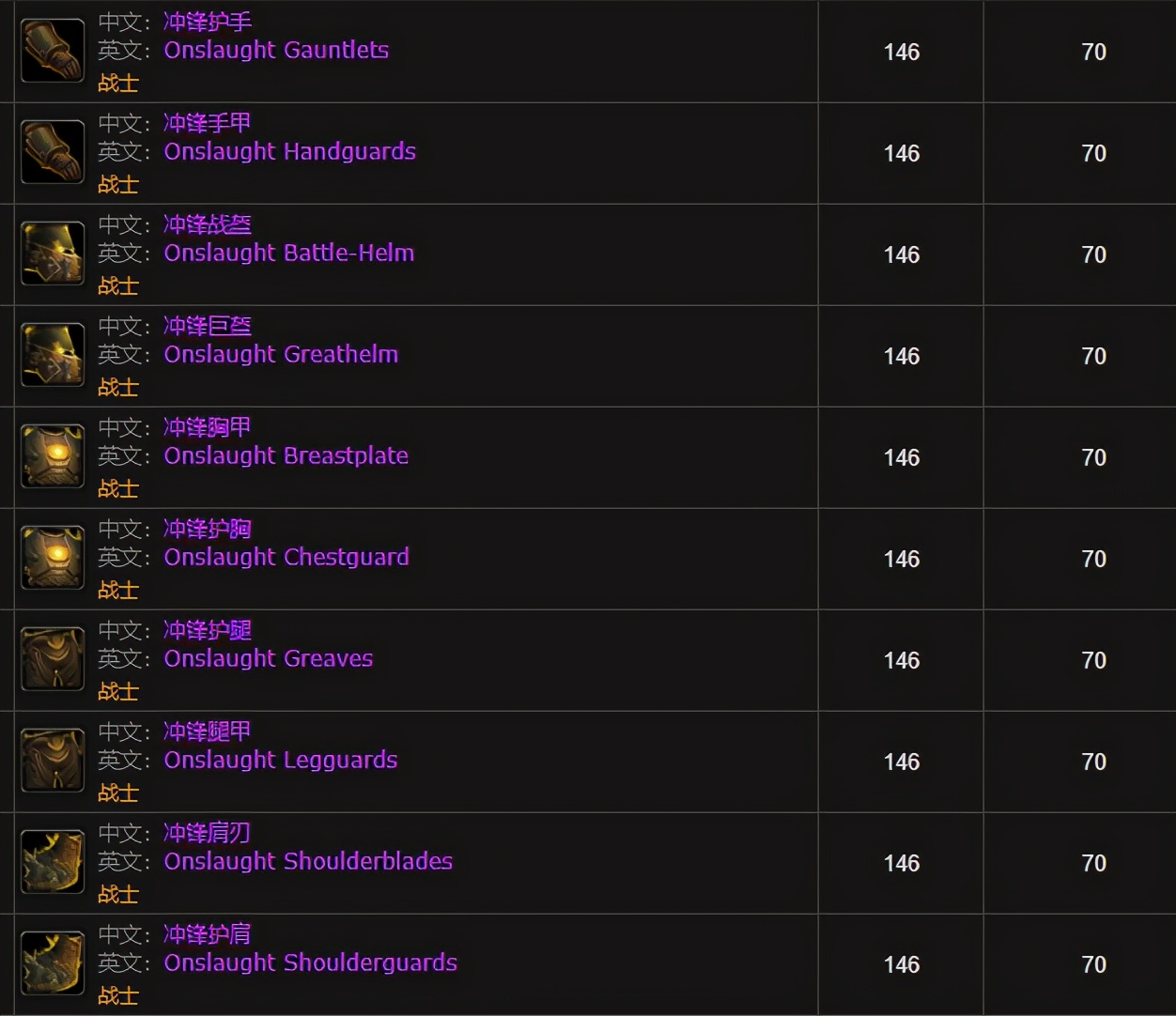Click the Chinese name 冲锋护肩
This screenshot has width=1176, height=1016.
click(x=207, y=934)
